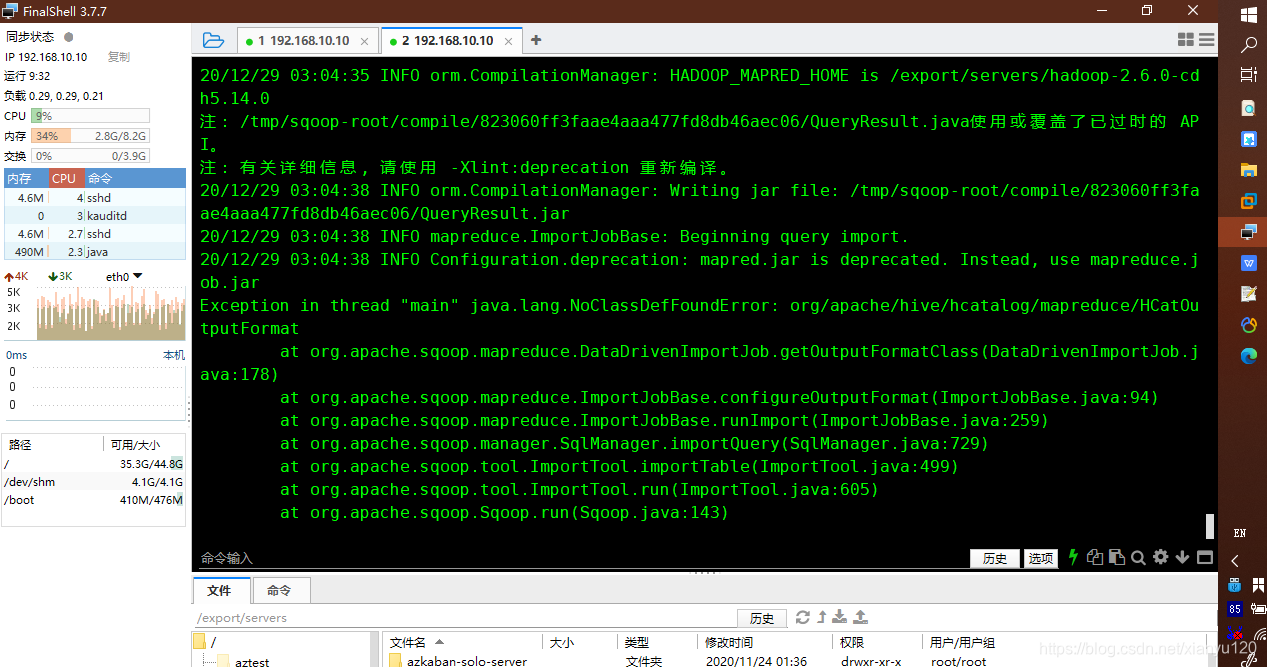
Task: Go to parent directory up arrow icon
Action: click(822, 617)
